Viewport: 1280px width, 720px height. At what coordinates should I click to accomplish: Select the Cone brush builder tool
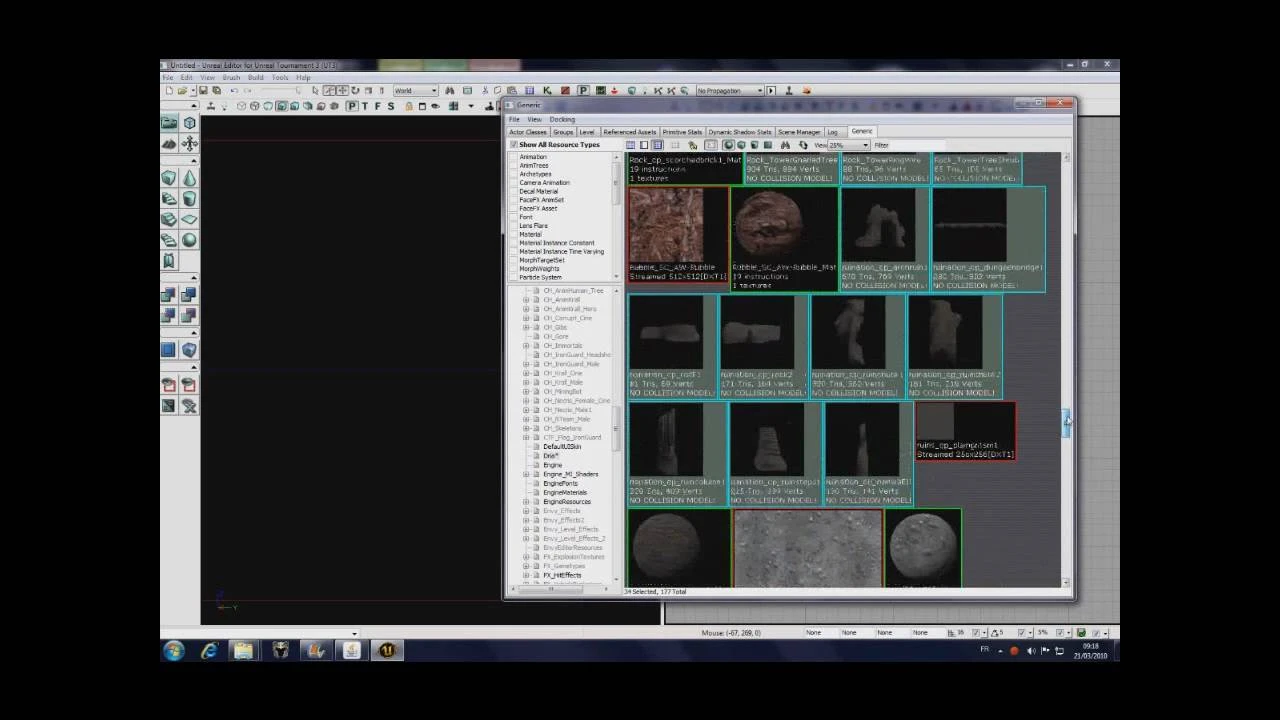(189, 178)
